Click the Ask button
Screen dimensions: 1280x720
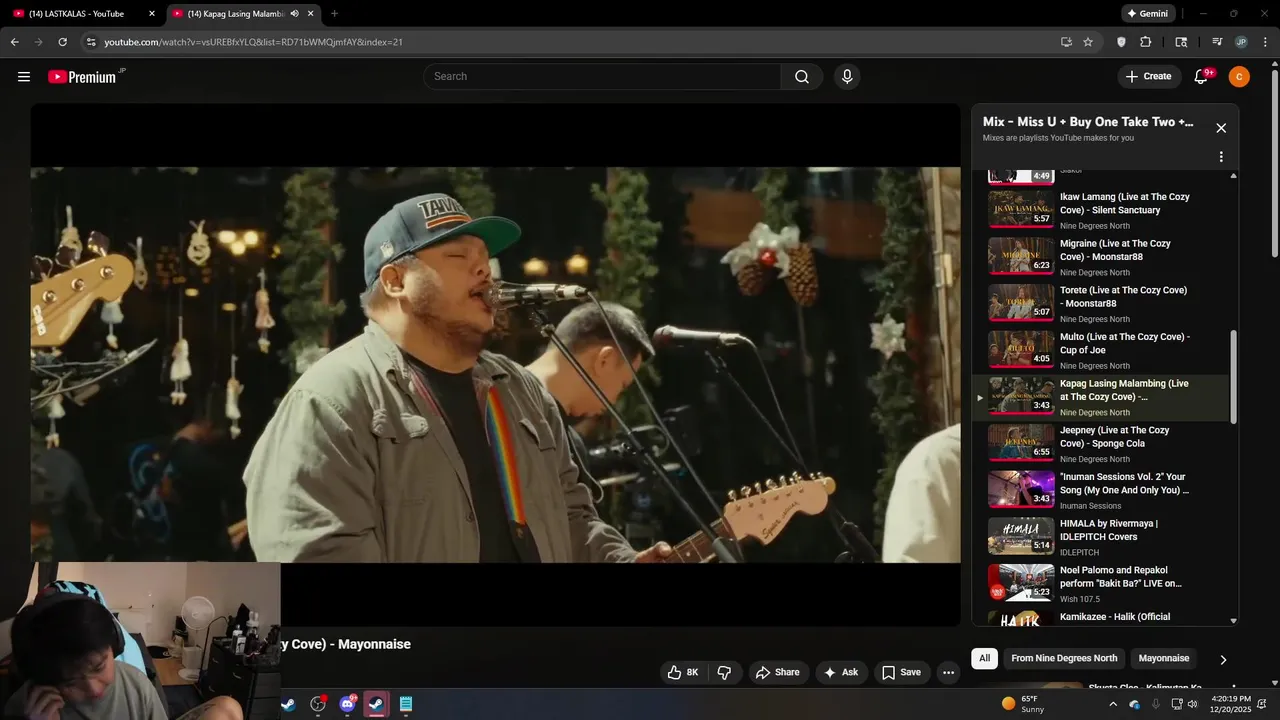tap(841, 672)
